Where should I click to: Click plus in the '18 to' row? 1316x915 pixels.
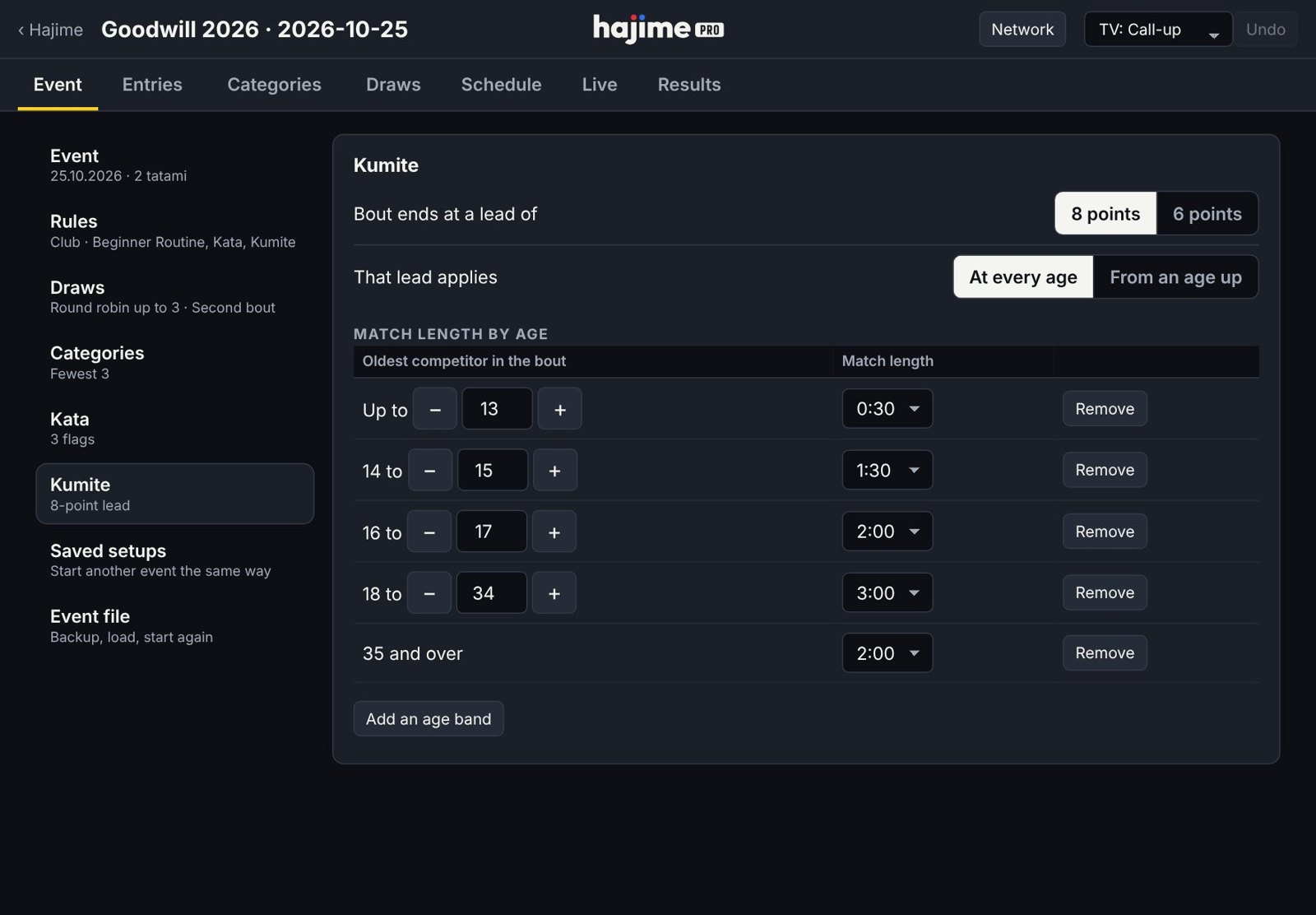554,592
